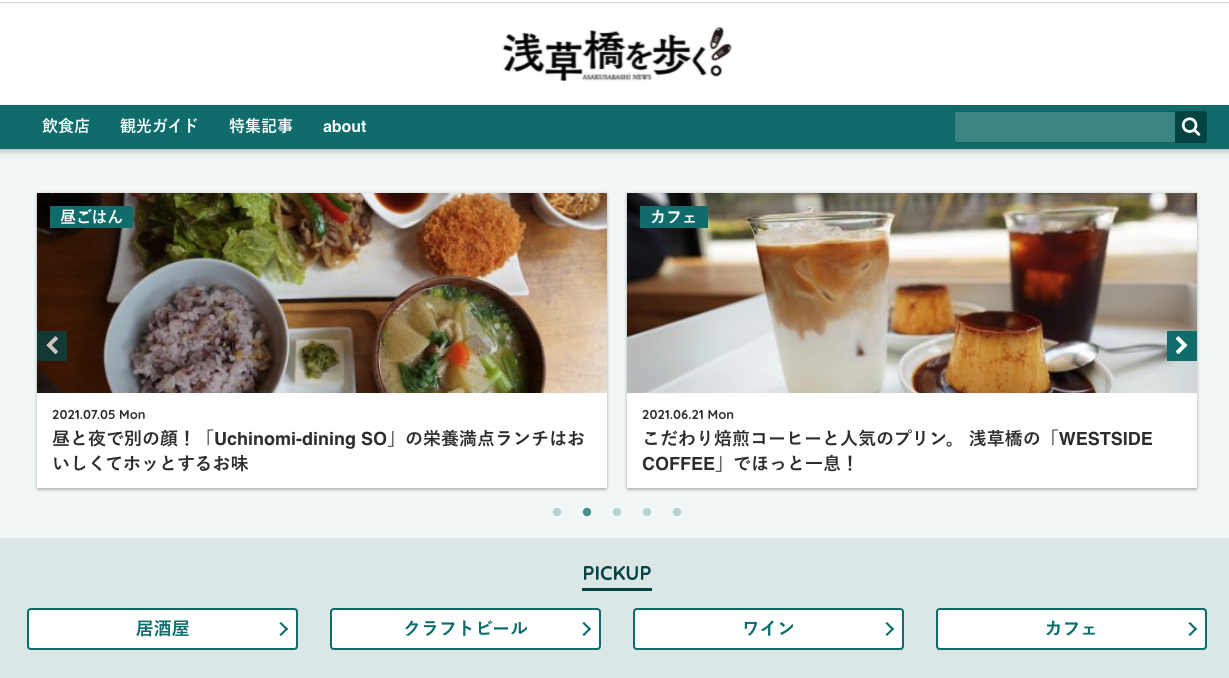
Task: Select the first carousel pagination dot
Action: tap(557, 512)
